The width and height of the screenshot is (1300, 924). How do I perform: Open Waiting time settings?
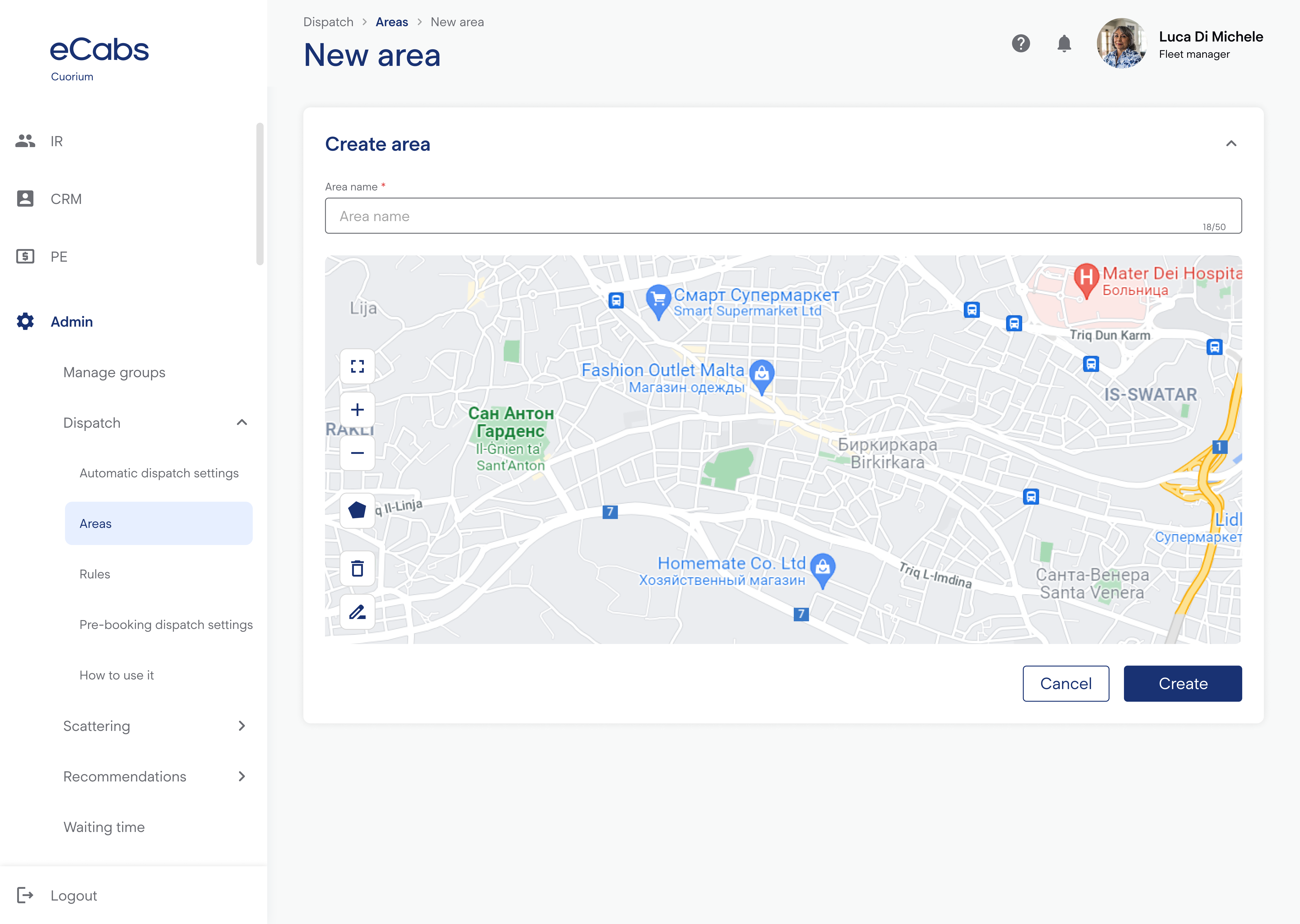point(104,827)
